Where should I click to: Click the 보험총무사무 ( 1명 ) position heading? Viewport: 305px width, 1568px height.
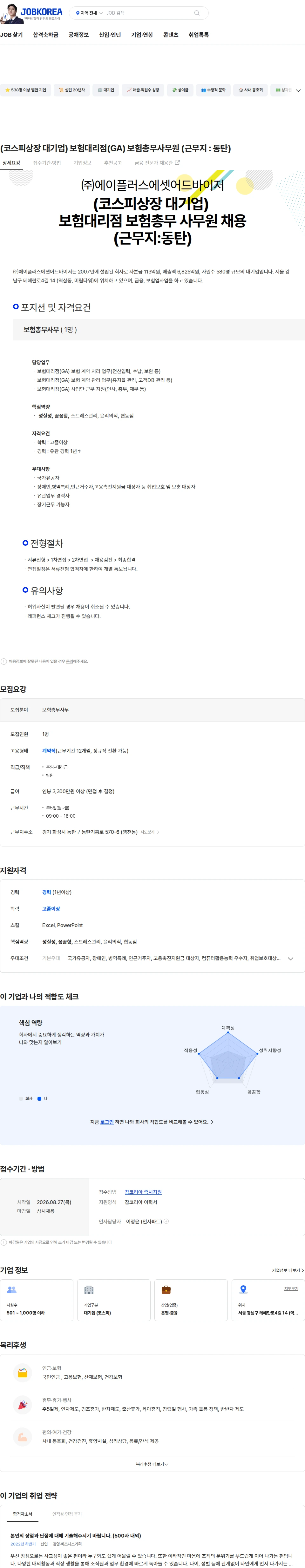pos(50,329)
